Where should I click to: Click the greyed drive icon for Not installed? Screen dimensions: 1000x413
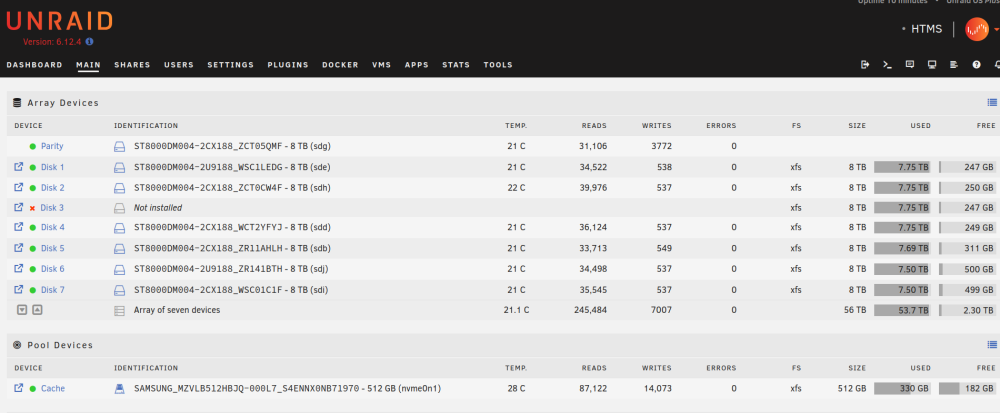(119, 208)
